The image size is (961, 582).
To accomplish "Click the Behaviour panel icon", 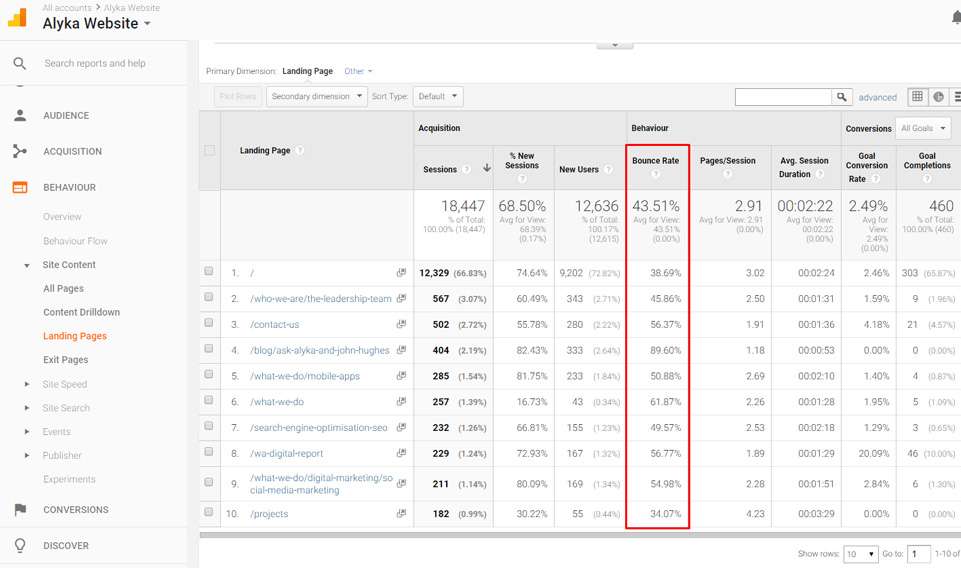I will coord(20,187).
